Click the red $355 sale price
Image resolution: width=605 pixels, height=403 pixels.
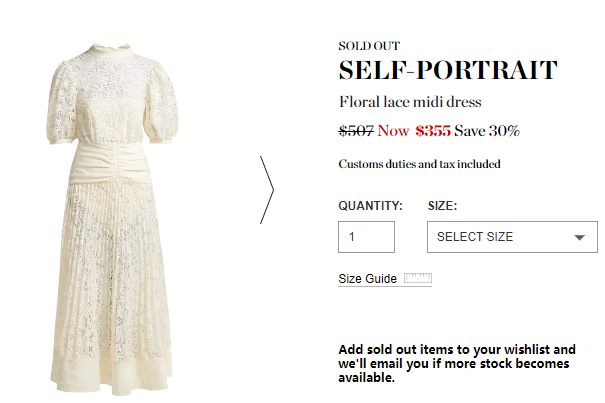pyautogui.click(x=433, y=130)
